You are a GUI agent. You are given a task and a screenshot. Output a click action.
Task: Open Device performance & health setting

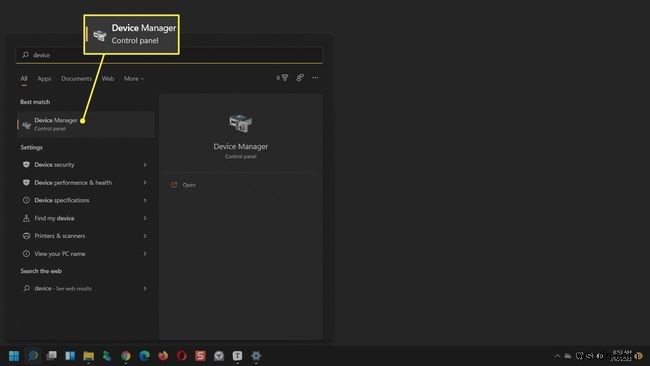(x=86, y=182)
